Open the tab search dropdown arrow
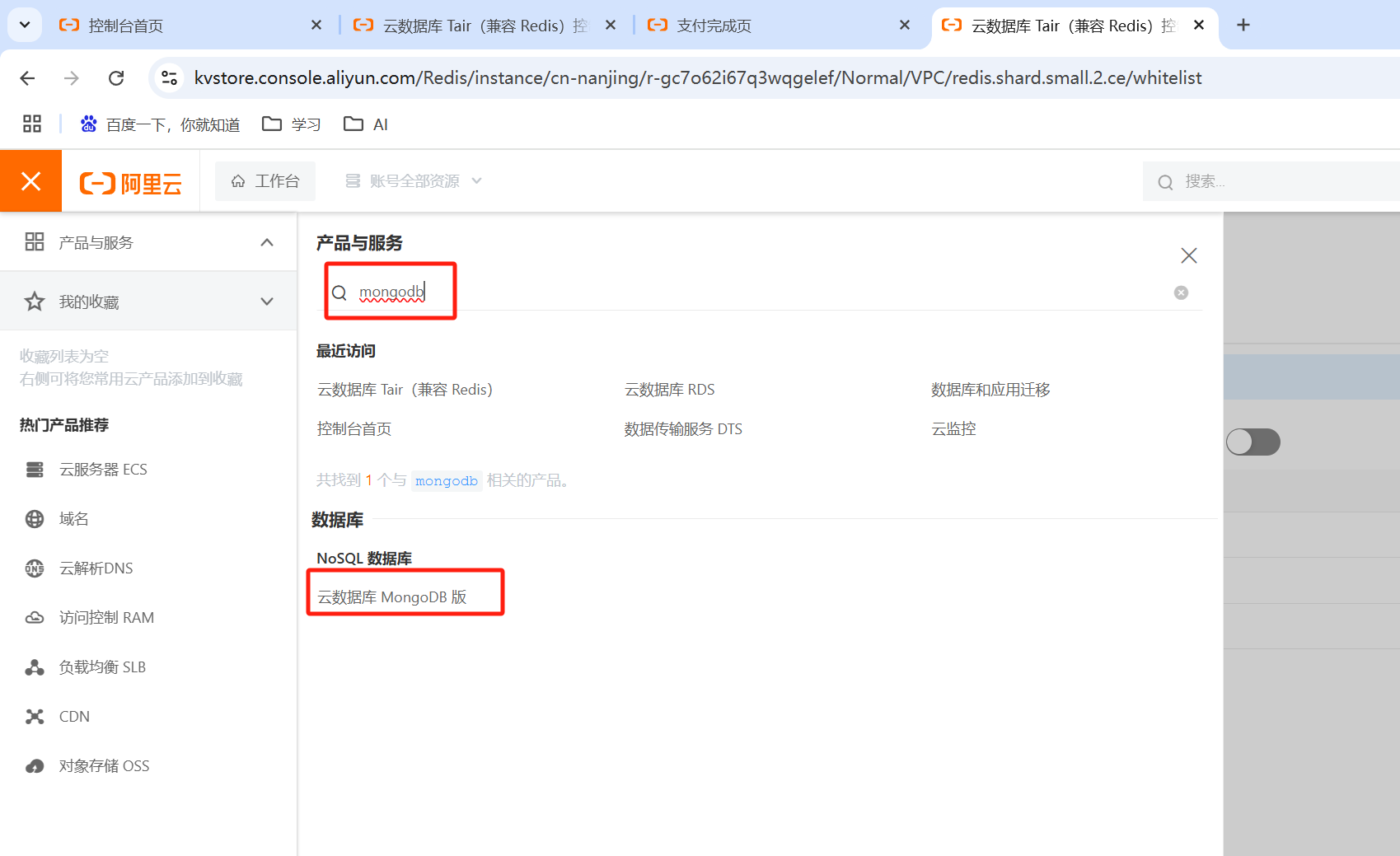Image resolution: width=1400 pixels, height=856 pixels. tap(25, 26)
